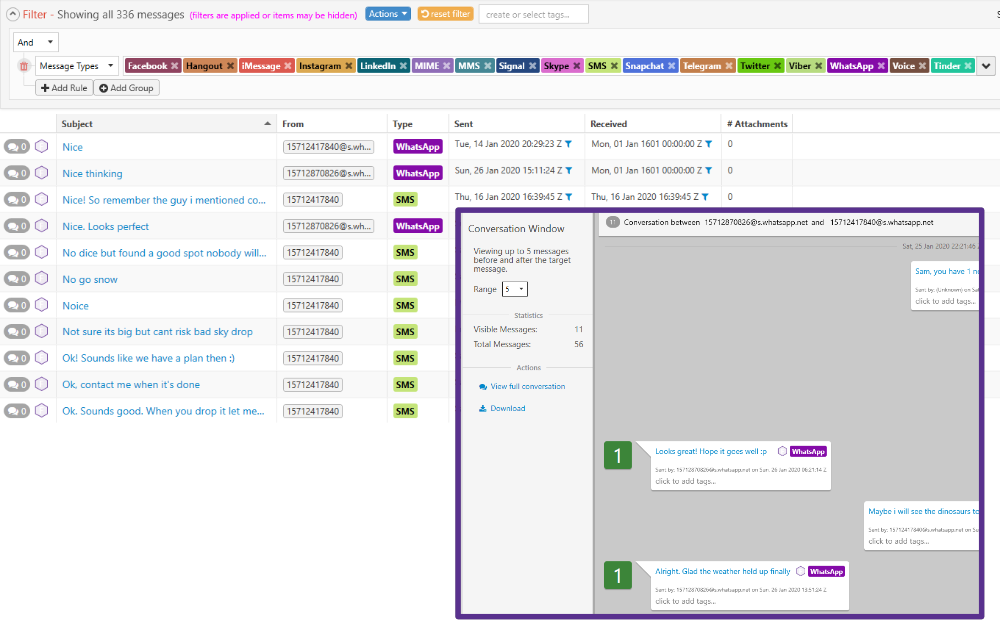1000x635 pixels.
Task: Remove the SMS tag from filter
Action: [x=614, y=66]
